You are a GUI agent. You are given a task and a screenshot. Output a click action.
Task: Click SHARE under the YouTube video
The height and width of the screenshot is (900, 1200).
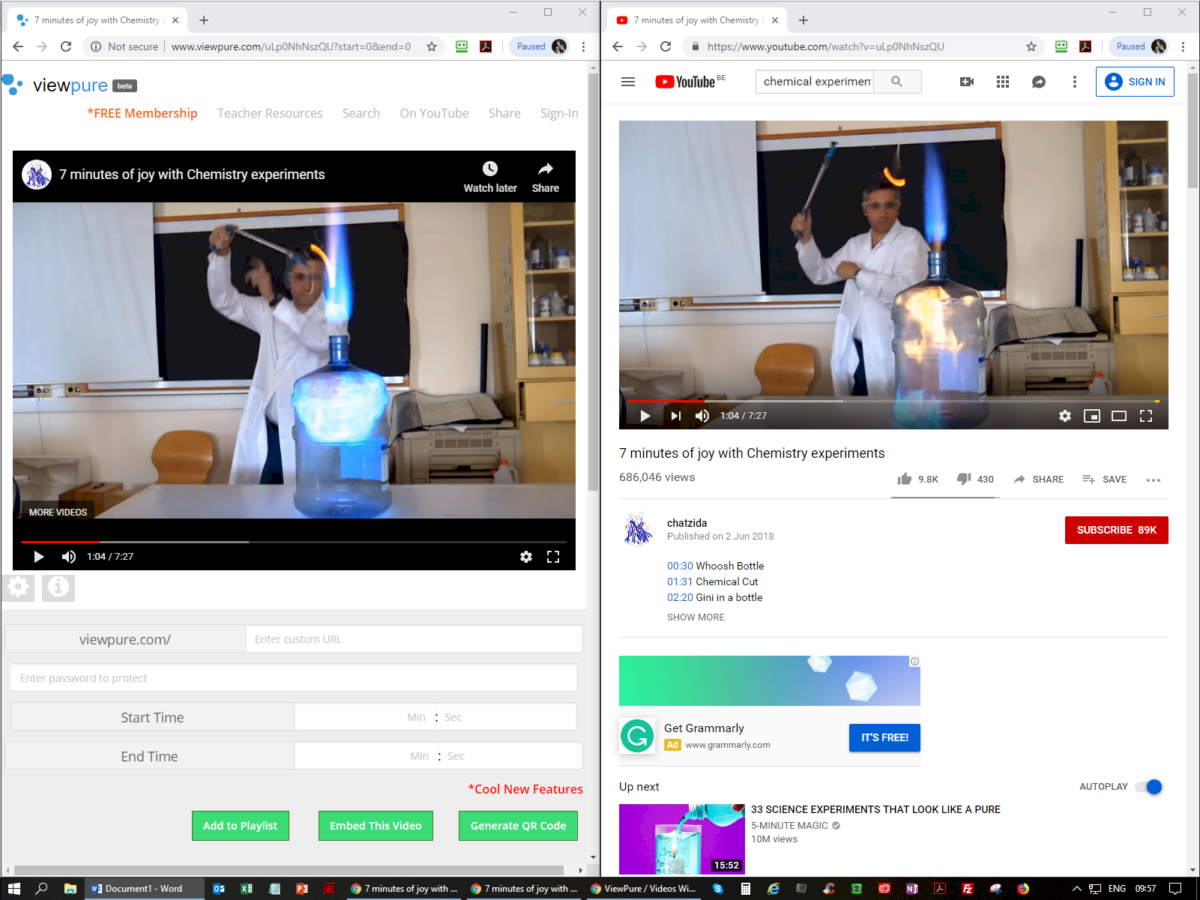coord(1038,479)
